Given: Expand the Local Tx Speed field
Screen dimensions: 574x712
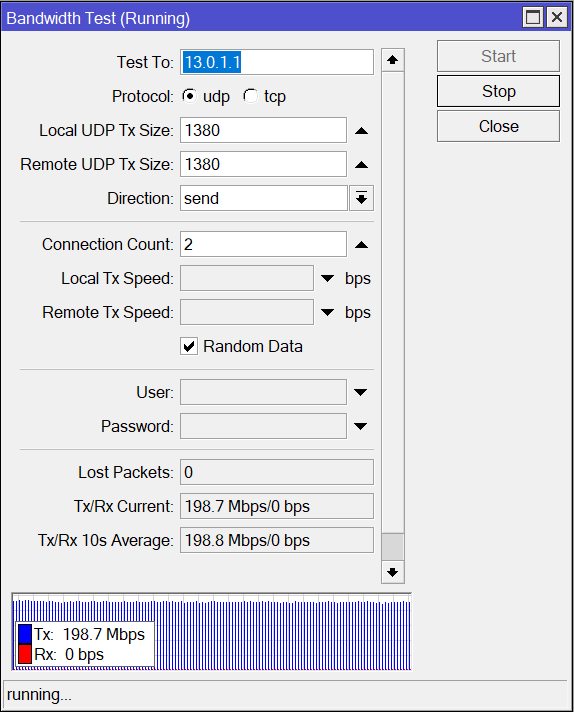Looking at the screenshot, I should point(327,278).
